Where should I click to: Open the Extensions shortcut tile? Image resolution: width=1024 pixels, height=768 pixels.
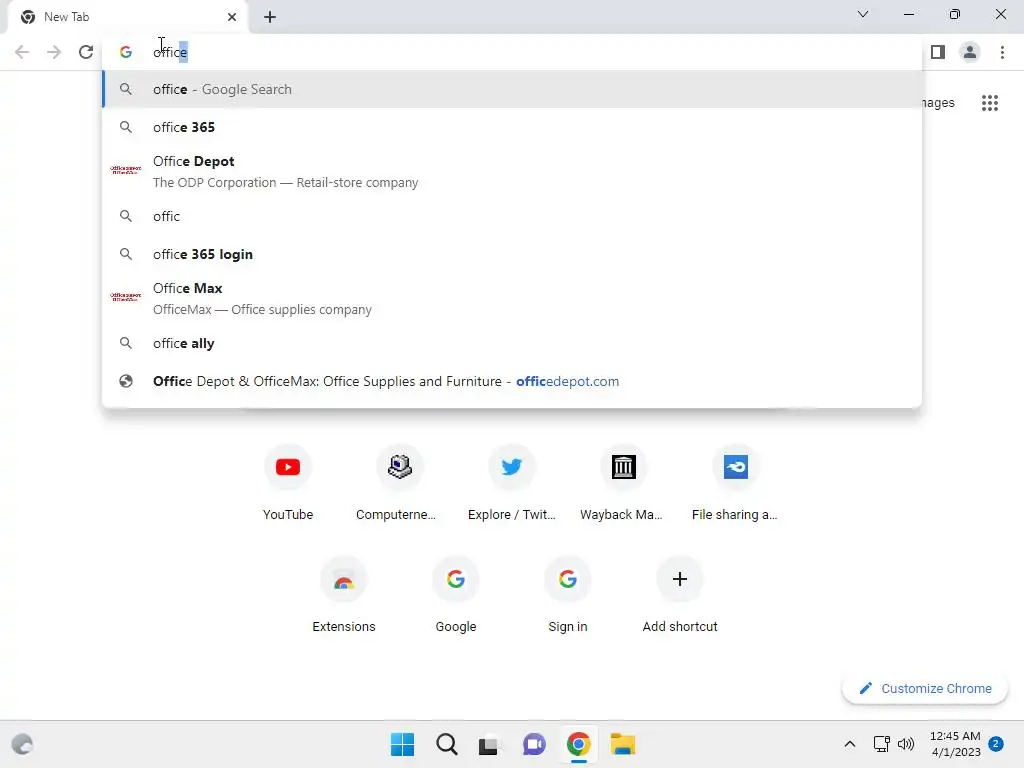(344, 595)
